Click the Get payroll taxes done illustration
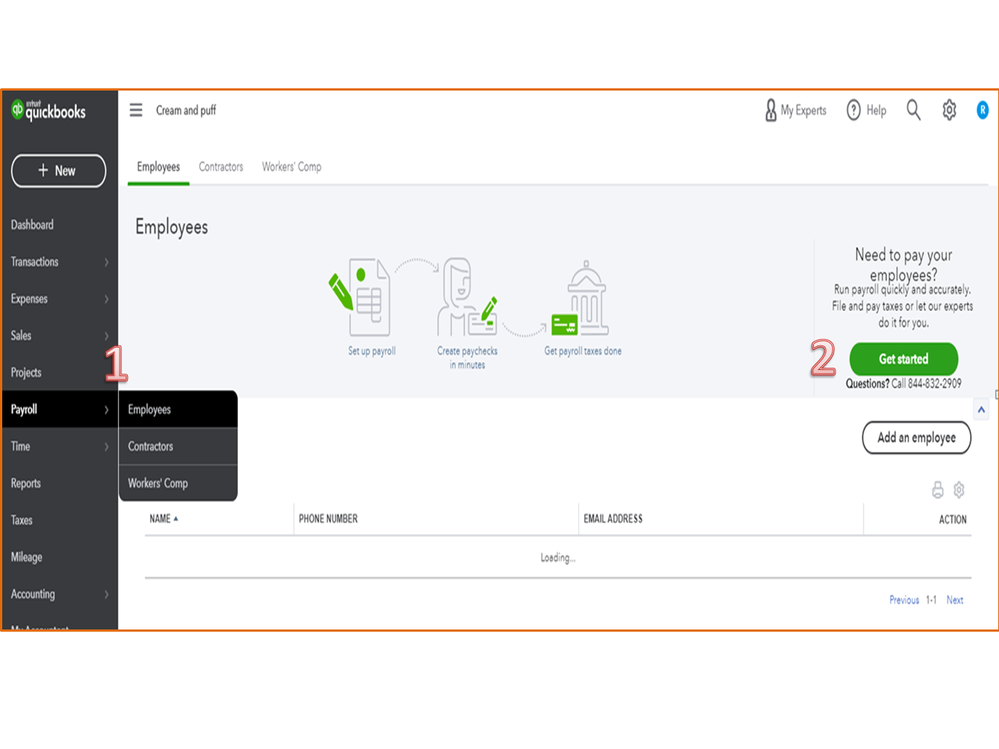999x749 pixels. pyautogui.click(x=580, y=298)
